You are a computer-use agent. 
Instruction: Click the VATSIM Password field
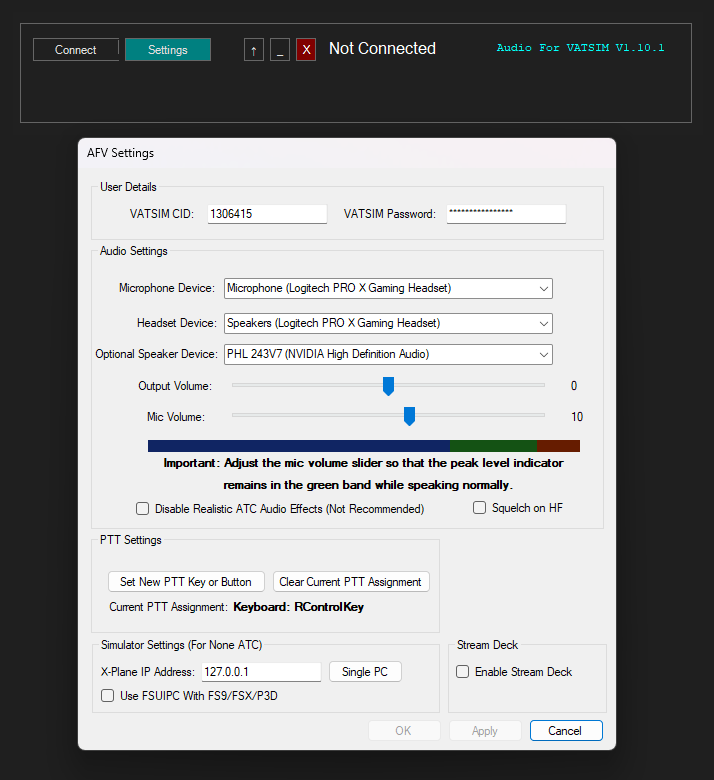[506, 214]
